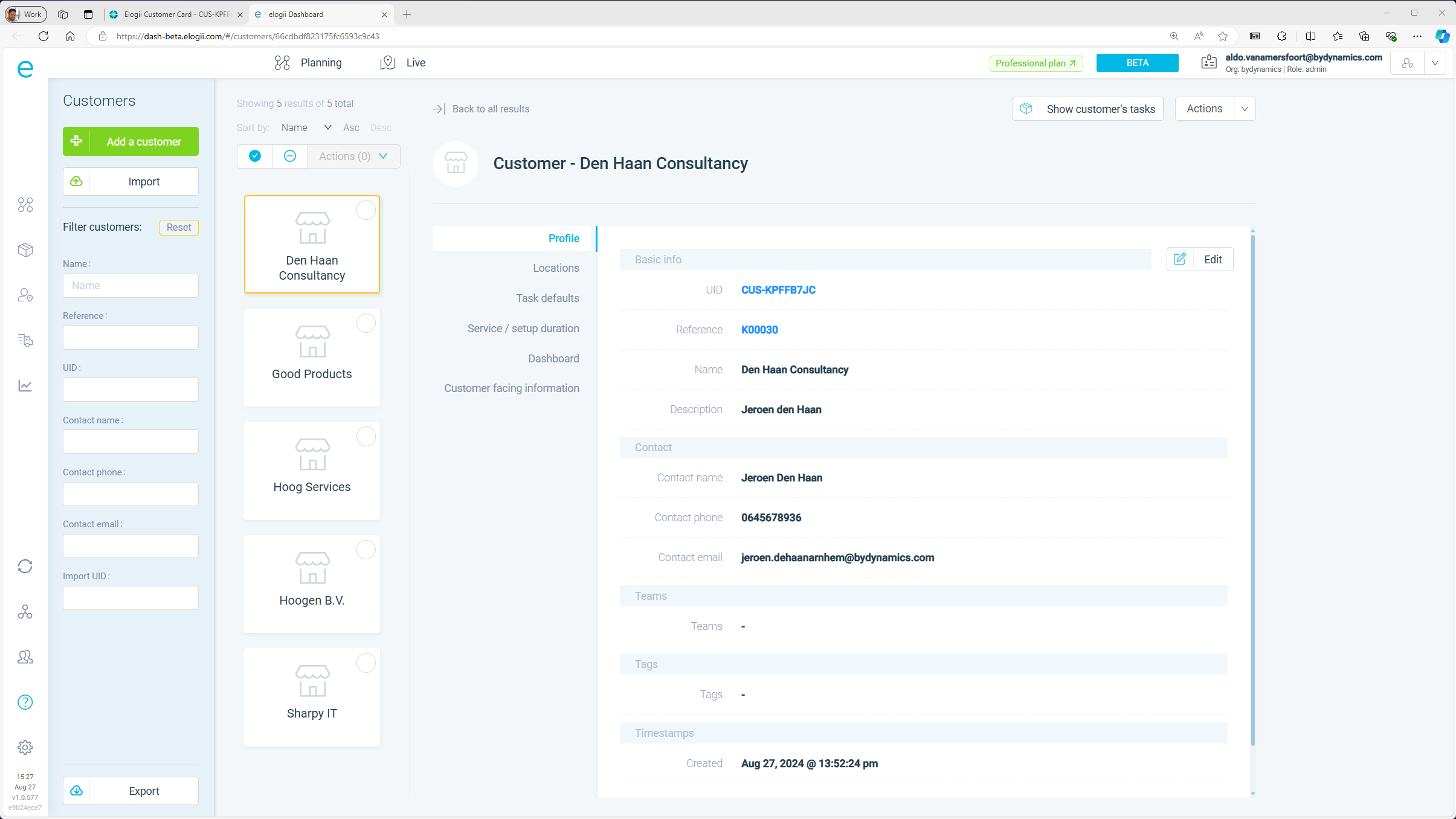Screen dimensions: 1456x819
Task: Click the elogii logo icon
Action: tap(25, 69)
